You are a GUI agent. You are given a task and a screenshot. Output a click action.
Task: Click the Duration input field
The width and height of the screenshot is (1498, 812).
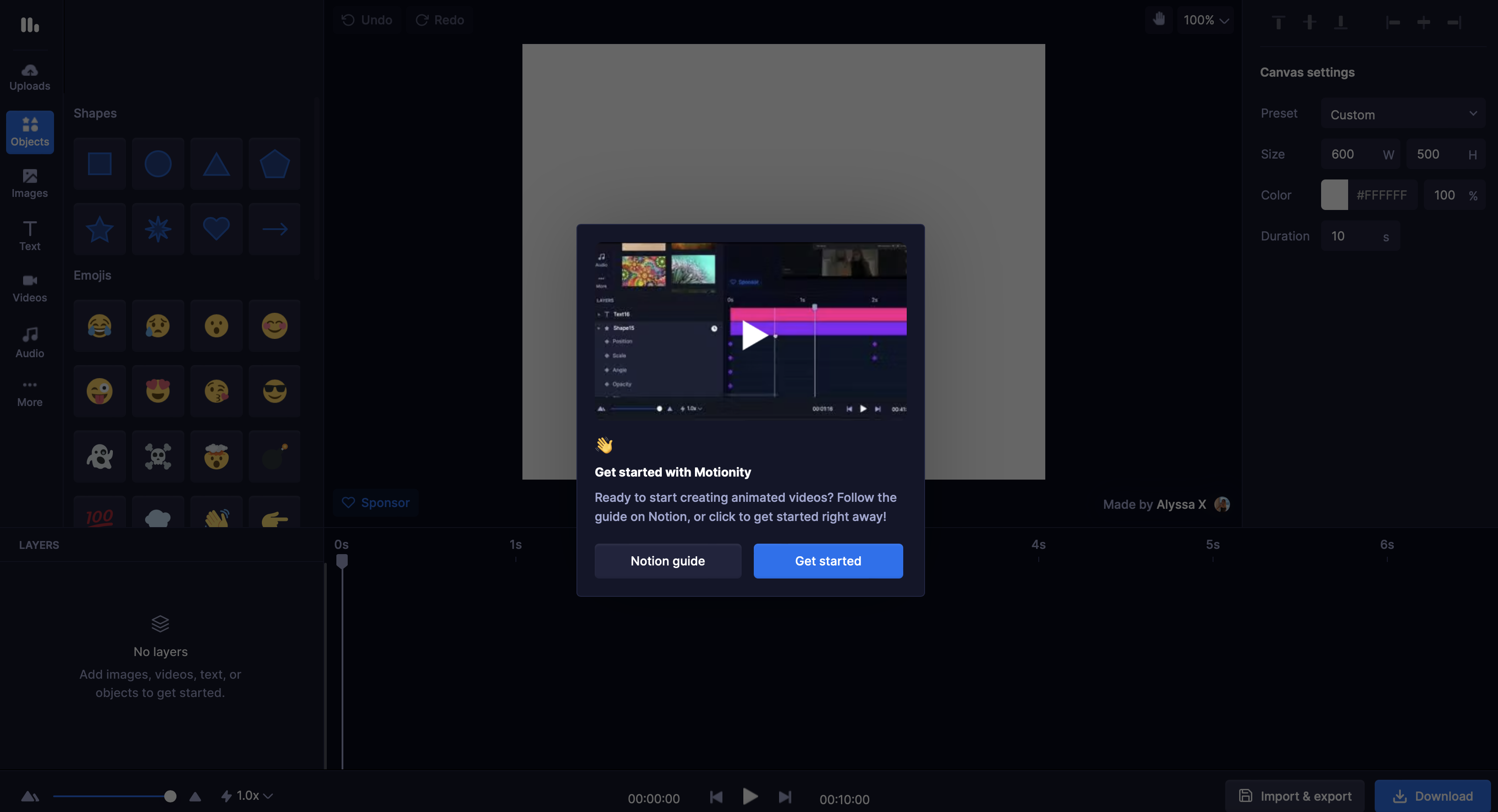1352,236
